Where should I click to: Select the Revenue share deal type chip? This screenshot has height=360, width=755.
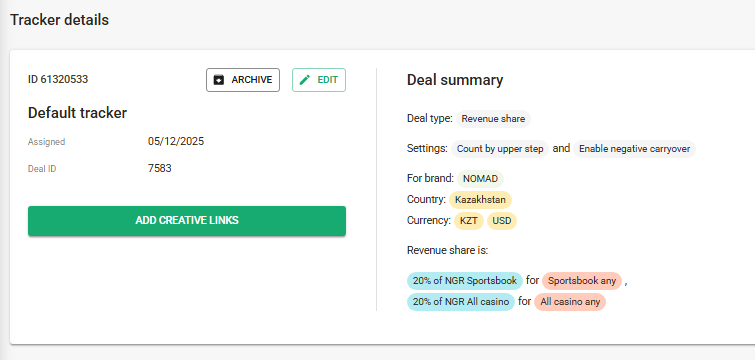(x=493, y=119)
